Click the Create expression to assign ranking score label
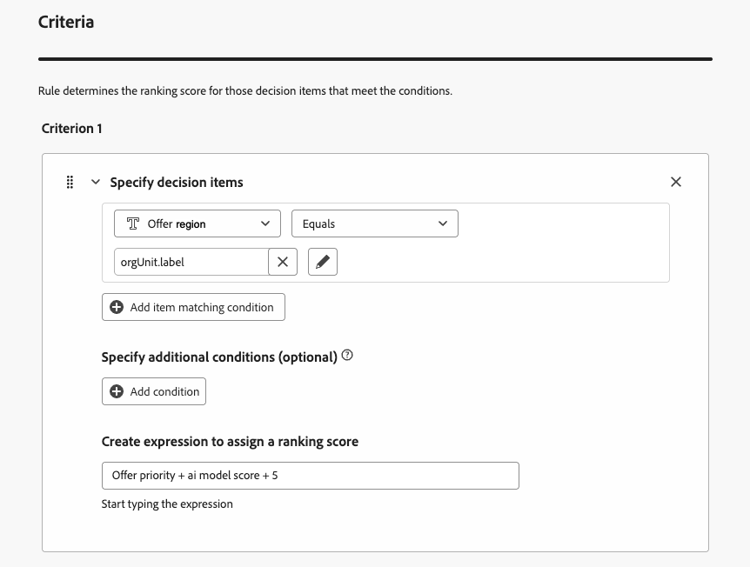The image size is (750, 567). click(230, 441)
